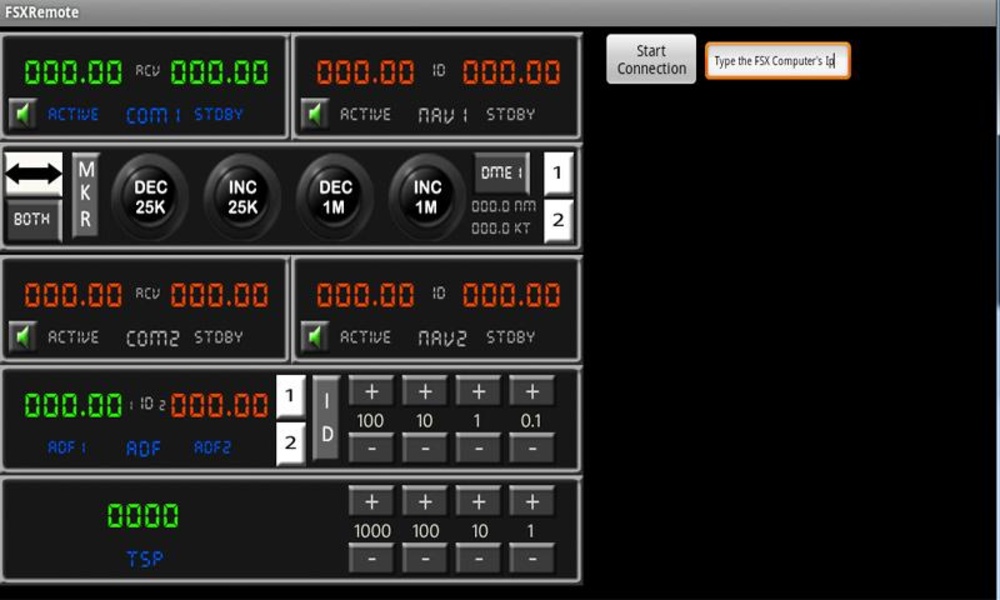Viewport: 1000px width, 600px height.
Task: Decrease ADF frequency by 100
Action: coord(371,448)
